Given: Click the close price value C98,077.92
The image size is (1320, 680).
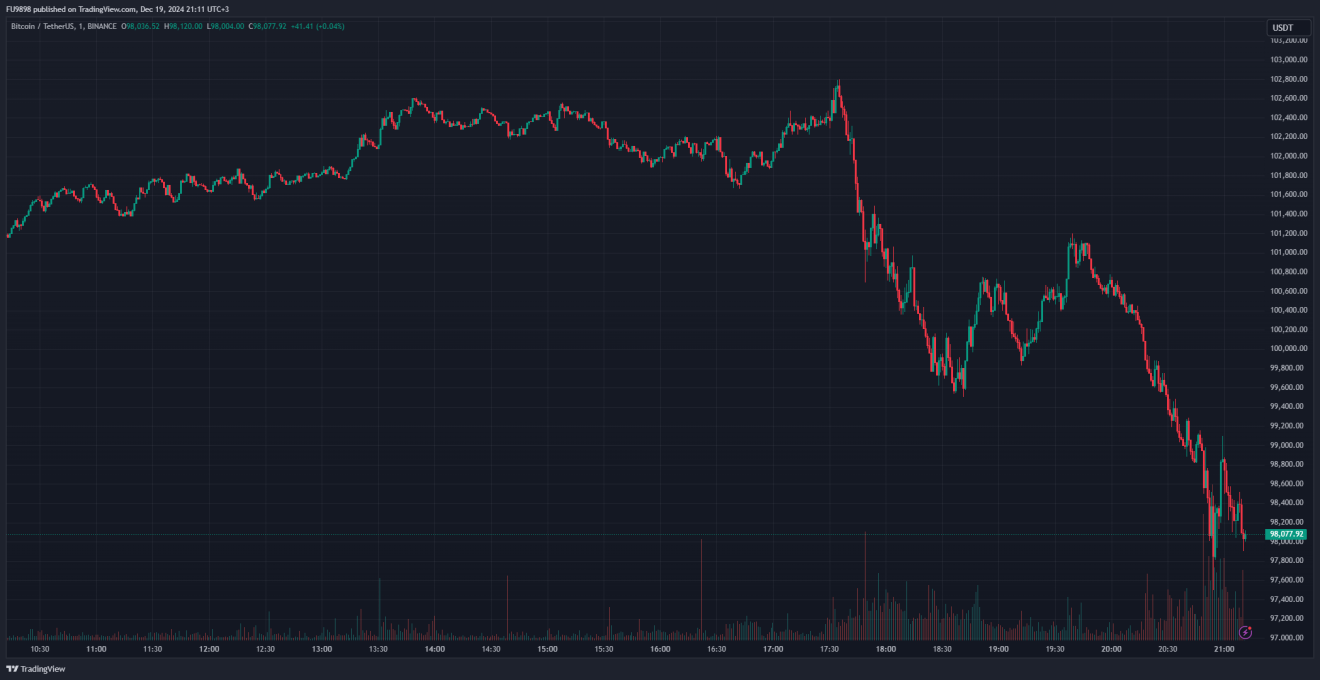Looking at the screenshot, I should coord(268,26).
